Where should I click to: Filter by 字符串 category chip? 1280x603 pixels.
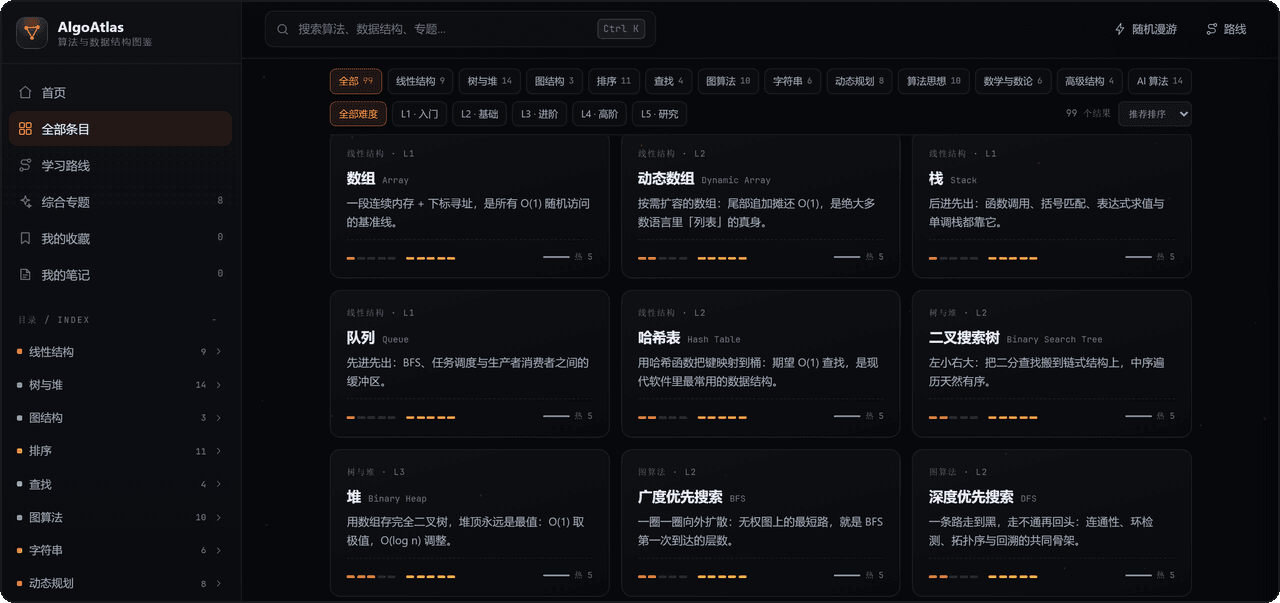[x=793, y=81]
